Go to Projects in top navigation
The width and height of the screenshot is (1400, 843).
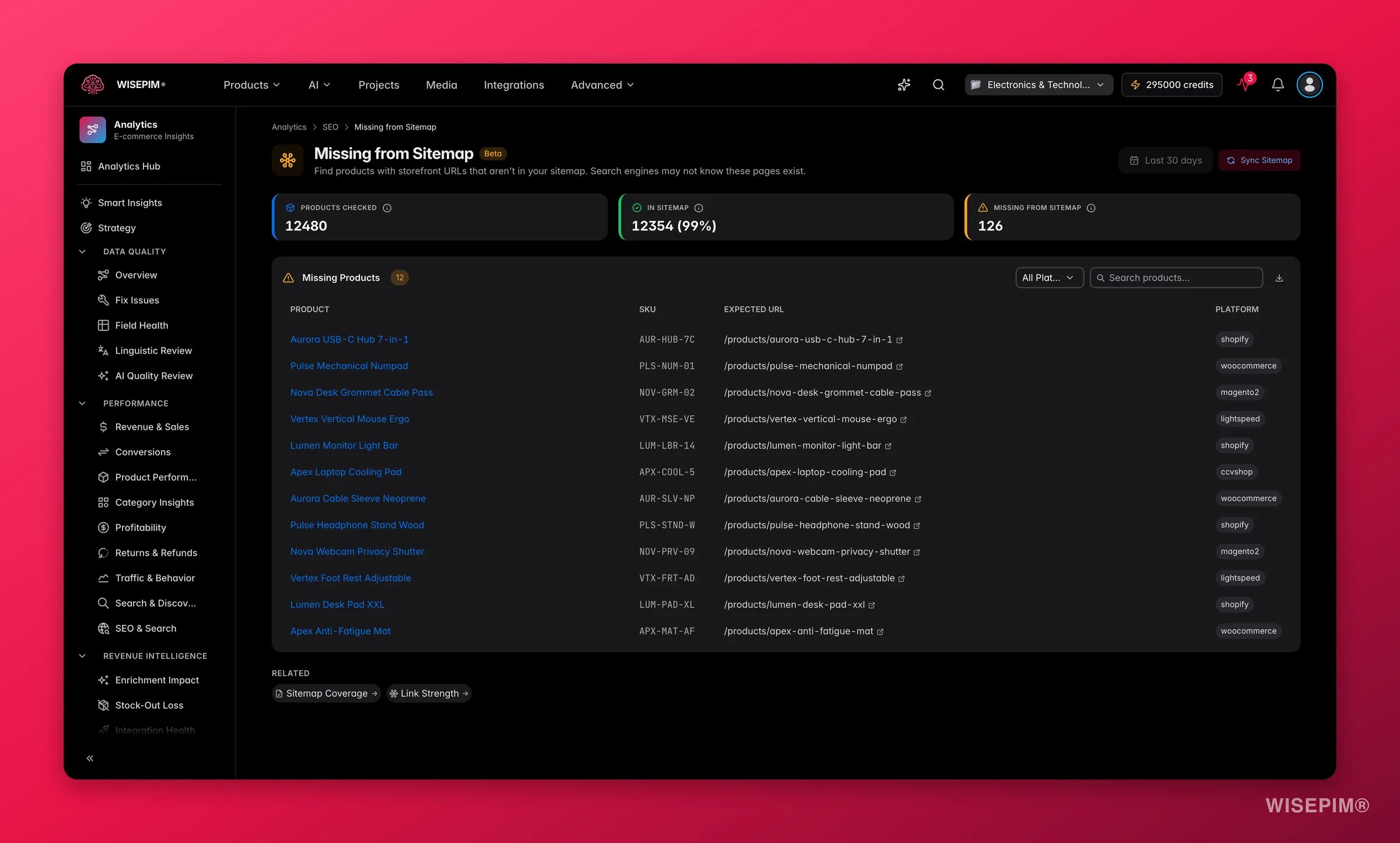[379, 85]
